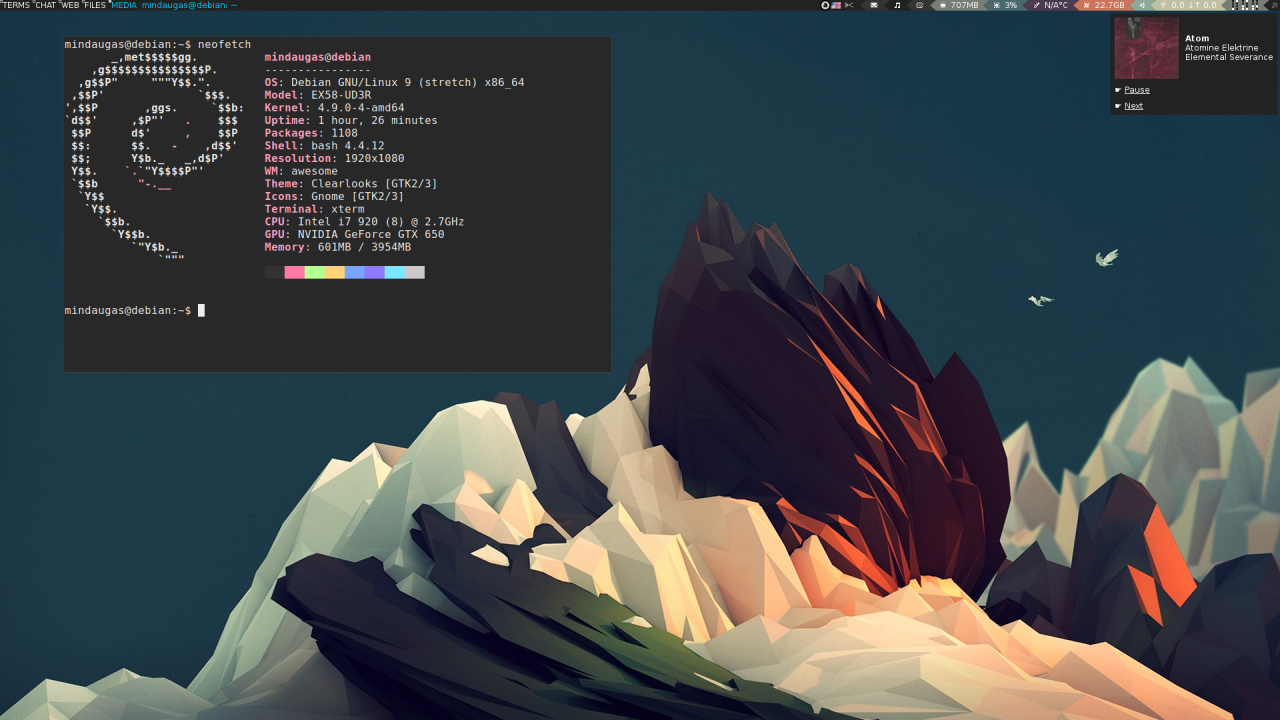Click the 707MB memory usage widget
Viewport: 1280px width, 720px height.
pyautogui.click(x=958, y=5)
